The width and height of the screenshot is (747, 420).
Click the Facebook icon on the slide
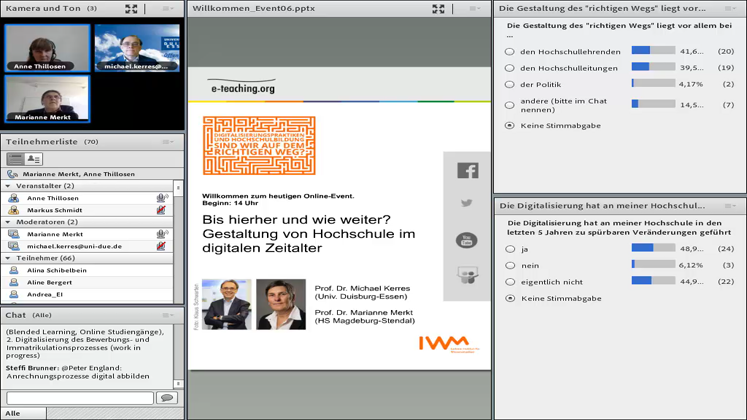[467, 171]
